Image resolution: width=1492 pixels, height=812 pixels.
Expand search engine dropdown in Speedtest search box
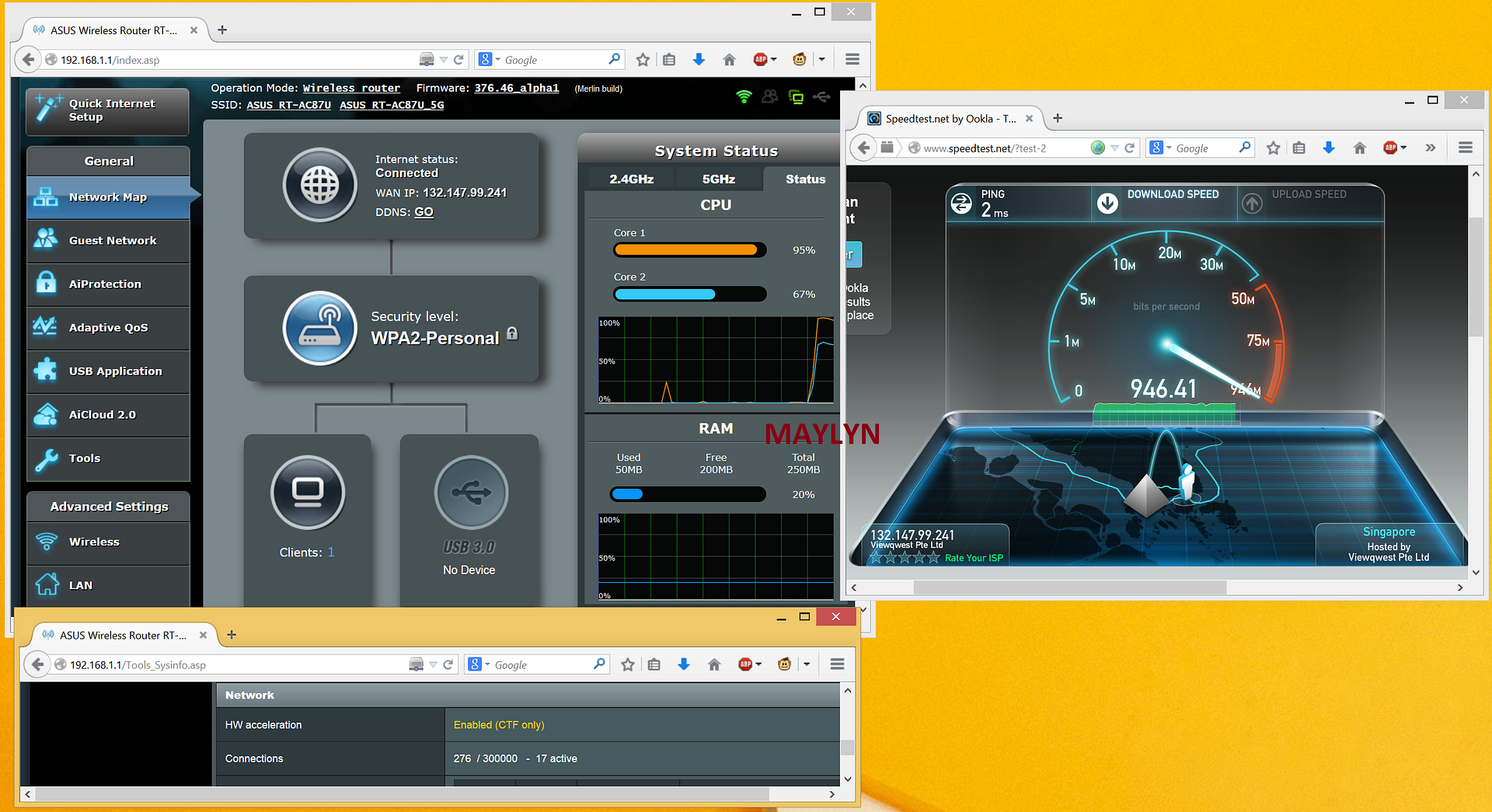1169,148
